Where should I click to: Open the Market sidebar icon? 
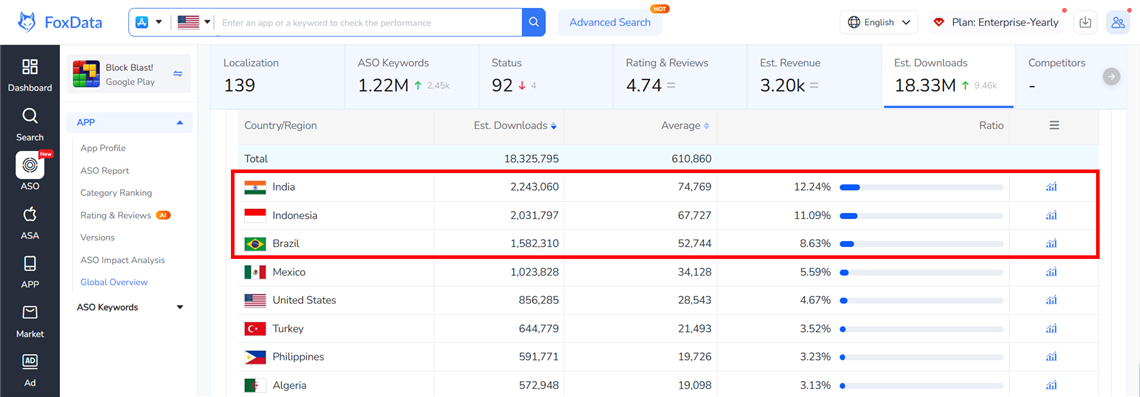(30, 321)
